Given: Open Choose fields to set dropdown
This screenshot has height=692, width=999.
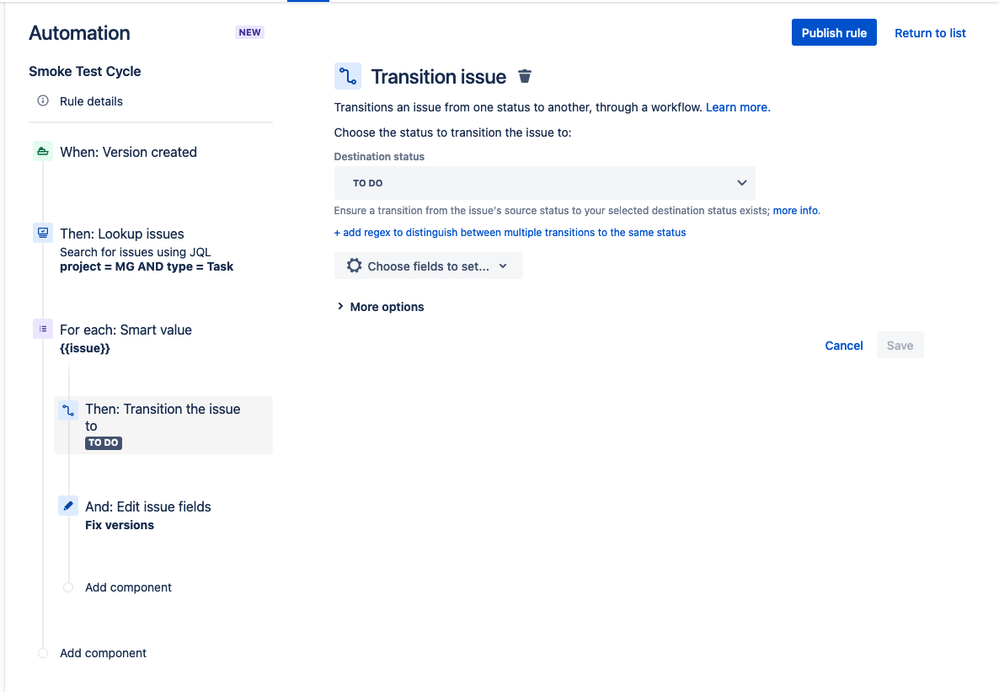Looking at the screenshot, I should (x=428, y=266).
